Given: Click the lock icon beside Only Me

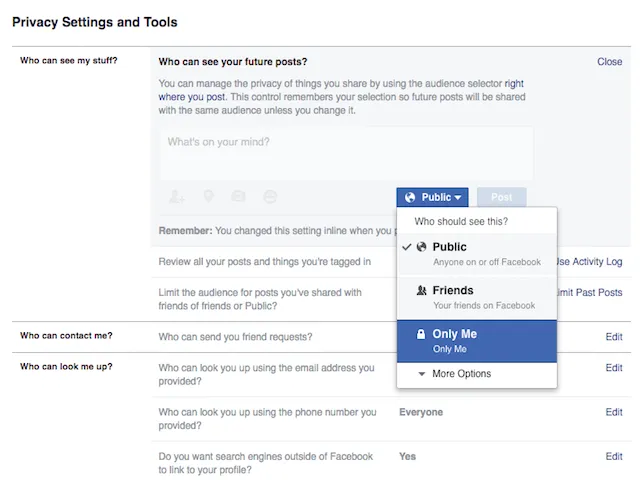Looking at the screenshot, I should point(421,334).
